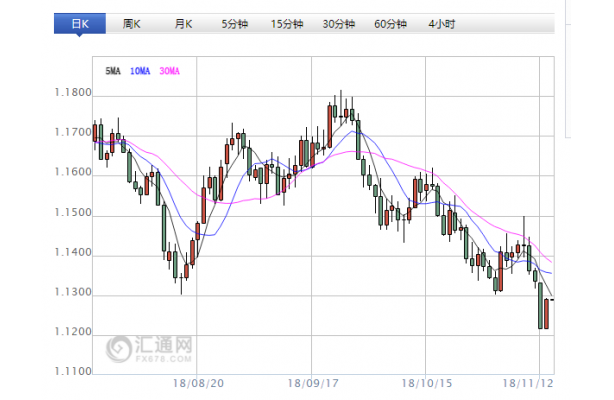
Task: Select the 30分钟 interval tab
Action: tap(341, 22)
